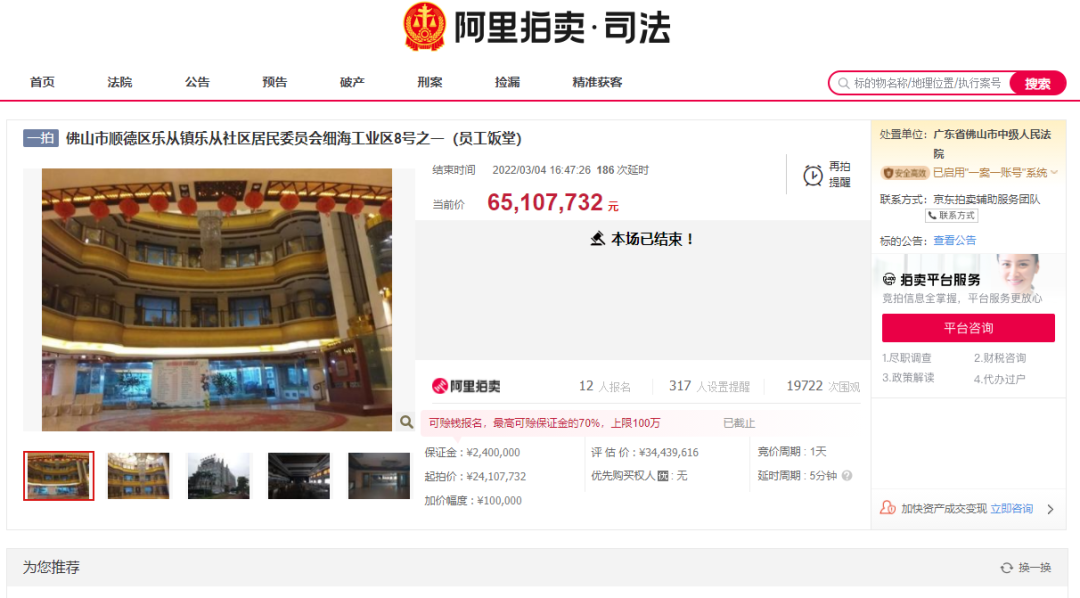This screenshot has height=598, width=1080.
Task: Click current price 65,107,732
Action: coord(545,203)
